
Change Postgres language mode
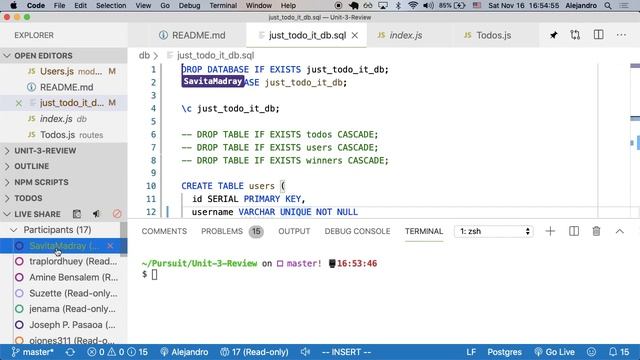(x=504, y=352)
